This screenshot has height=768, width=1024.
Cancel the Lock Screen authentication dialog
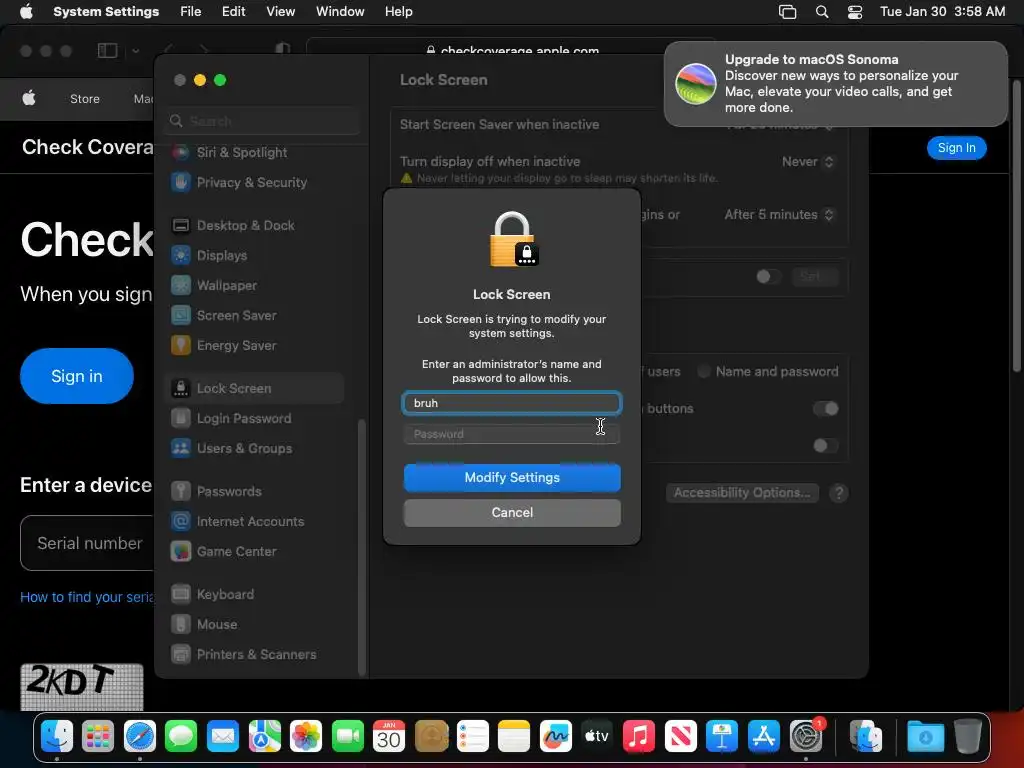point(512,513)
